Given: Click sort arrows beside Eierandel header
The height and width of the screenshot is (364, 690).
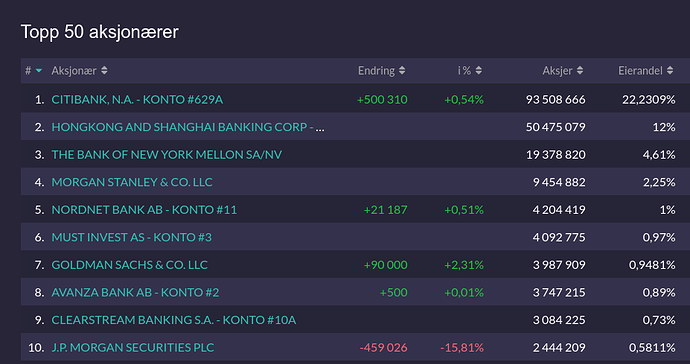Looking at the screenshot, I should coord(670,70).
